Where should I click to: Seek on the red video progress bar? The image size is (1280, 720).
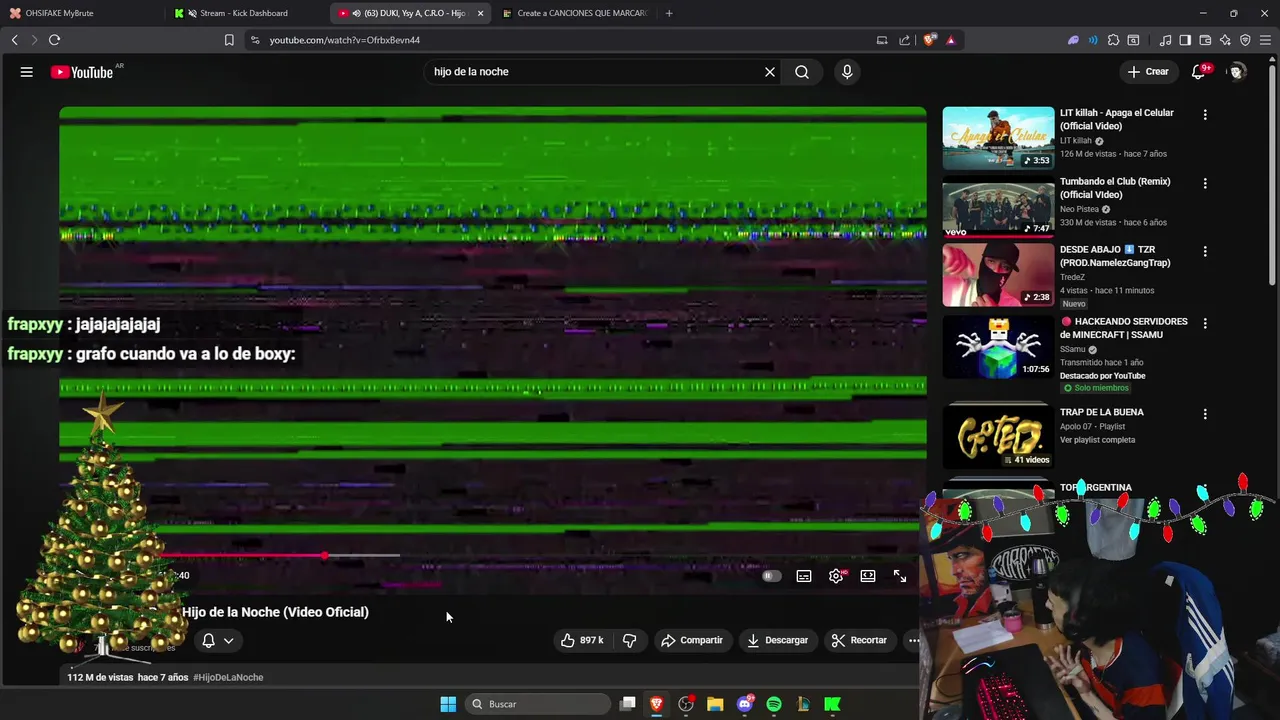(280, 555)
